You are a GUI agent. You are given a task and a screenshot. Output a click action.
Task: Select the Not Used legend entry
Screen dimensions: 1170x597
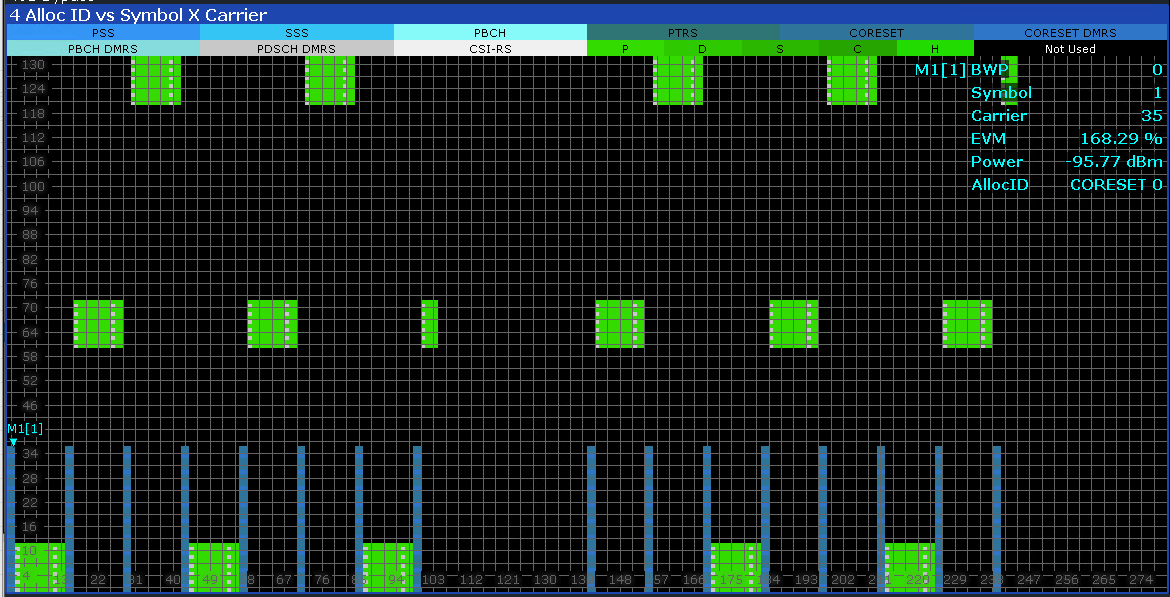1071,49
